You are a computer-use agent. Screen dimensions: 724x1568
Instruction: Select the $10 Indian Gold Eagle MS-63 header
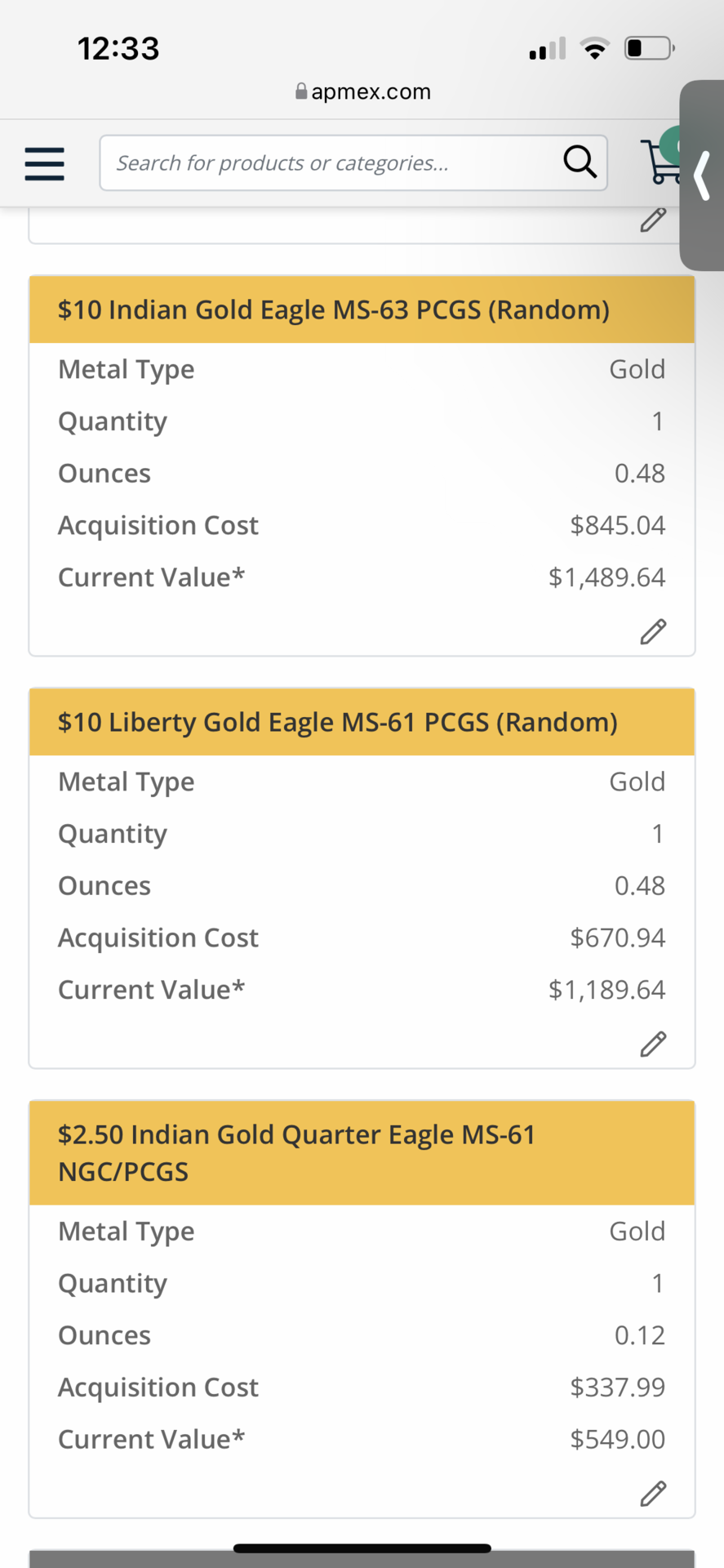[x=362, y=310]
